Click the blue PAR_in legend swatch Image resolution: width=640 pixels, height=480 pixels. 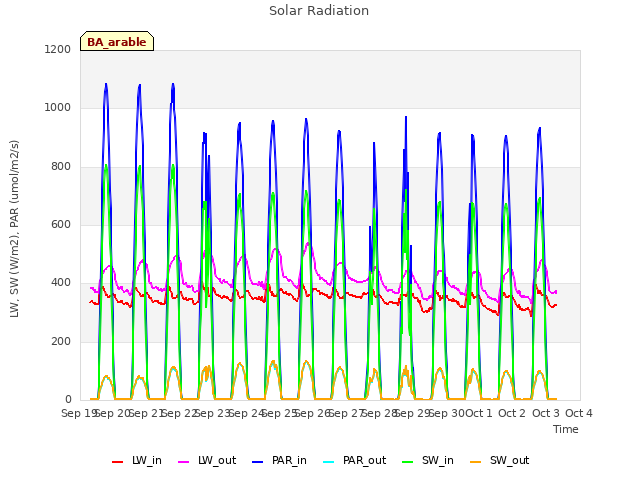click(258, 462)
